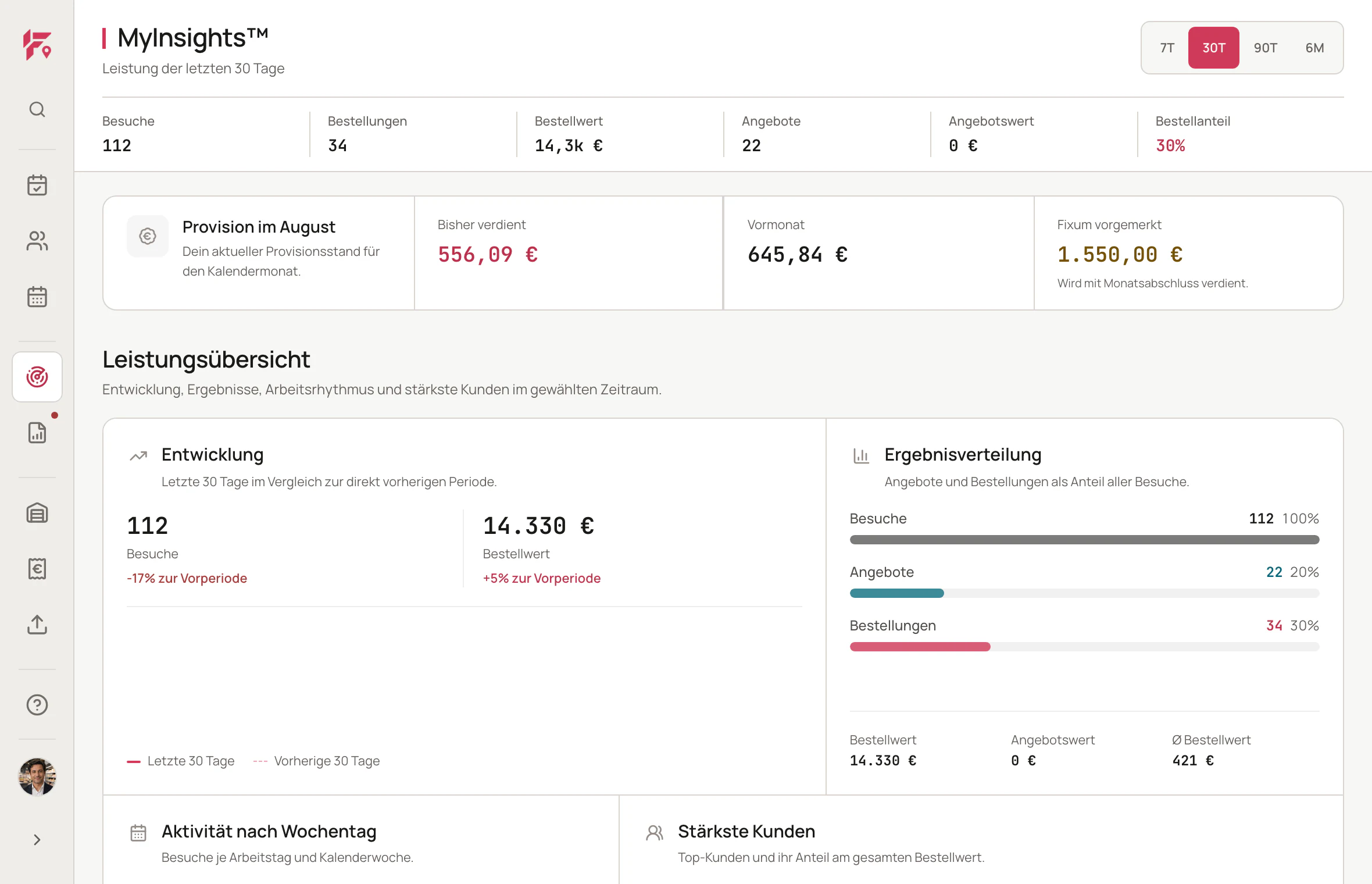Switch time range to 7T
This screenshot has width=1372, height=884.
pyautogui.click(x=1167, y=48)
